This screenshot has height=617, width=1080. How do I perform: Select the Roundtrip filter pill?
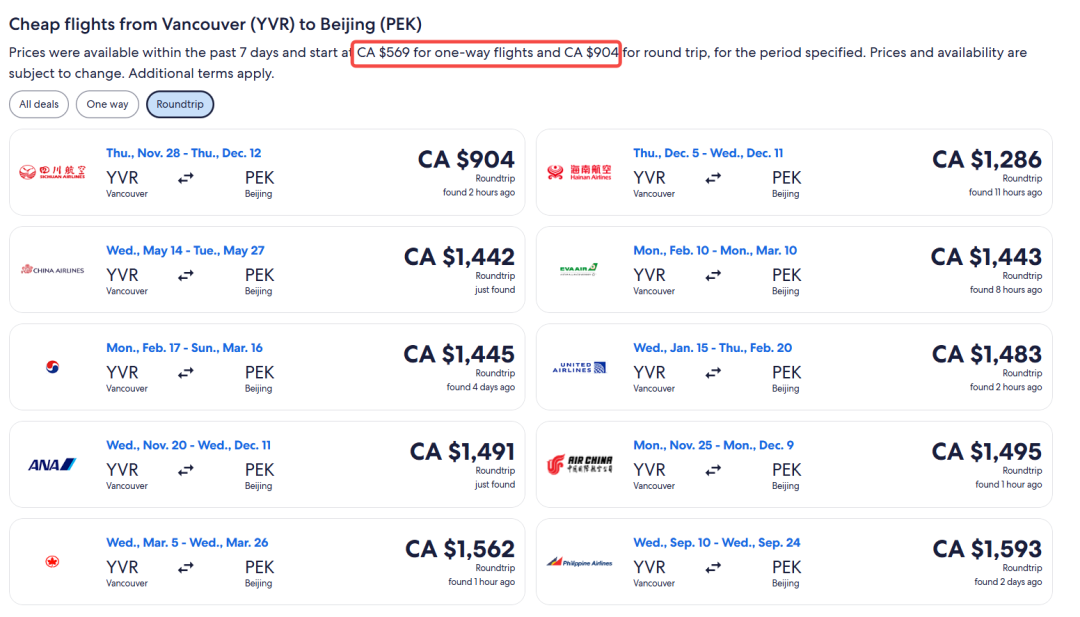pyautogui.click(x=180, y=105)
